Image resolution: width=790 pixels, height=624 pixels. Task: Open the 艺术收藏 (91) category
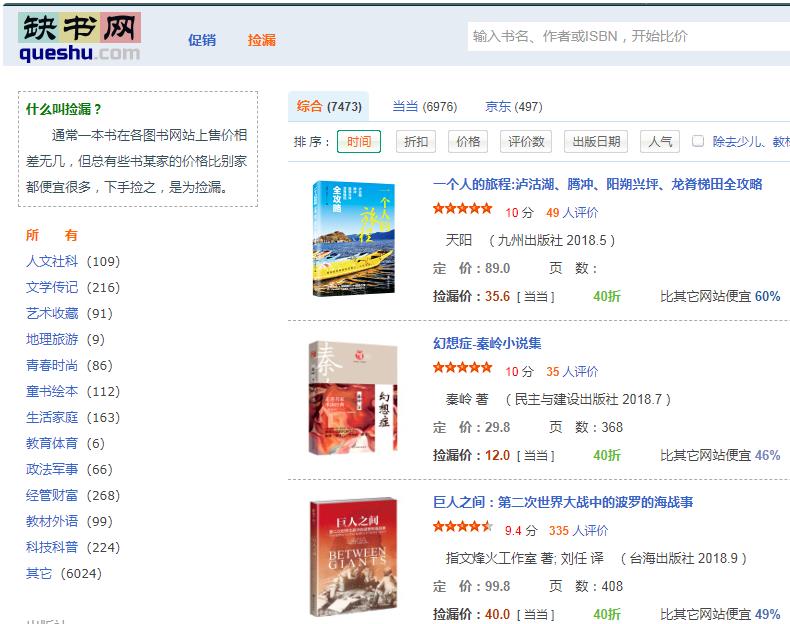(x=69, y=313)
